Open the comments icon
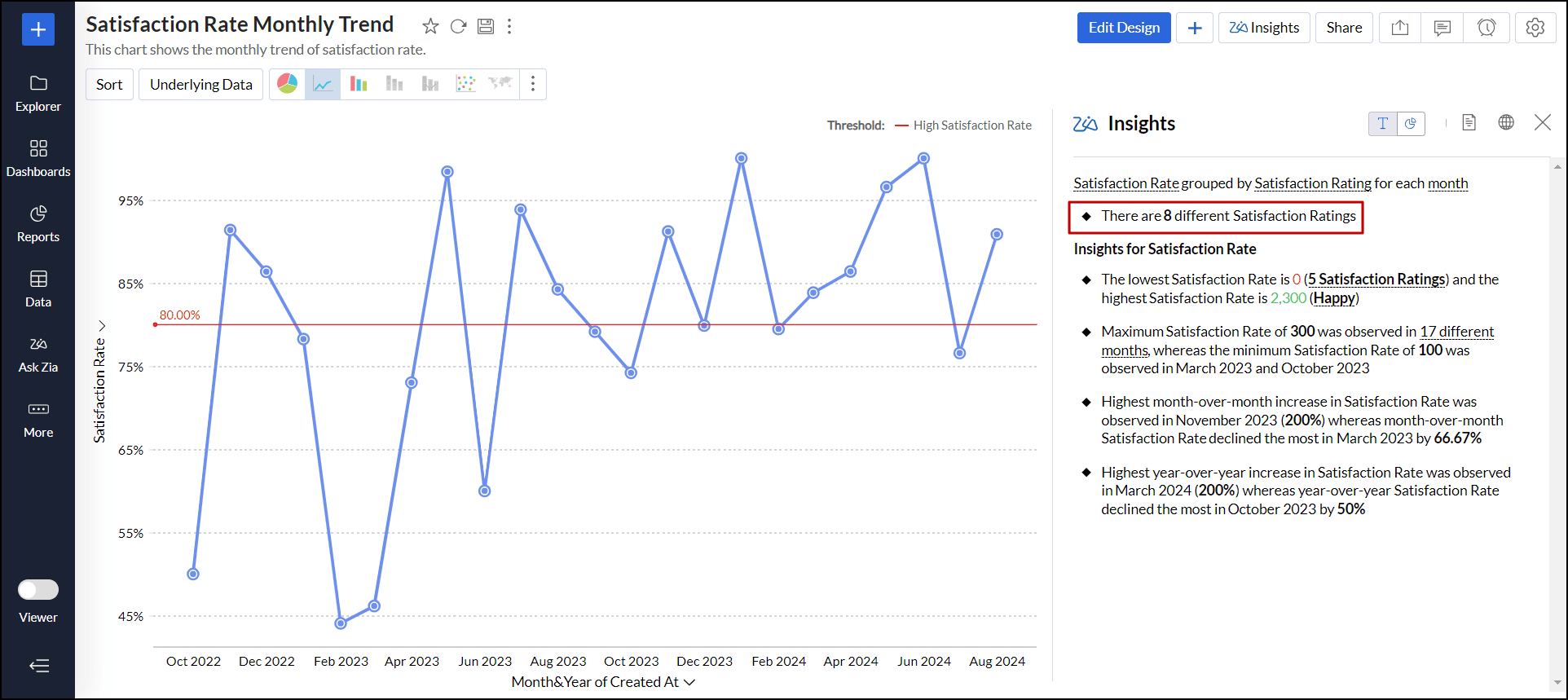 tap(1442, 28)
